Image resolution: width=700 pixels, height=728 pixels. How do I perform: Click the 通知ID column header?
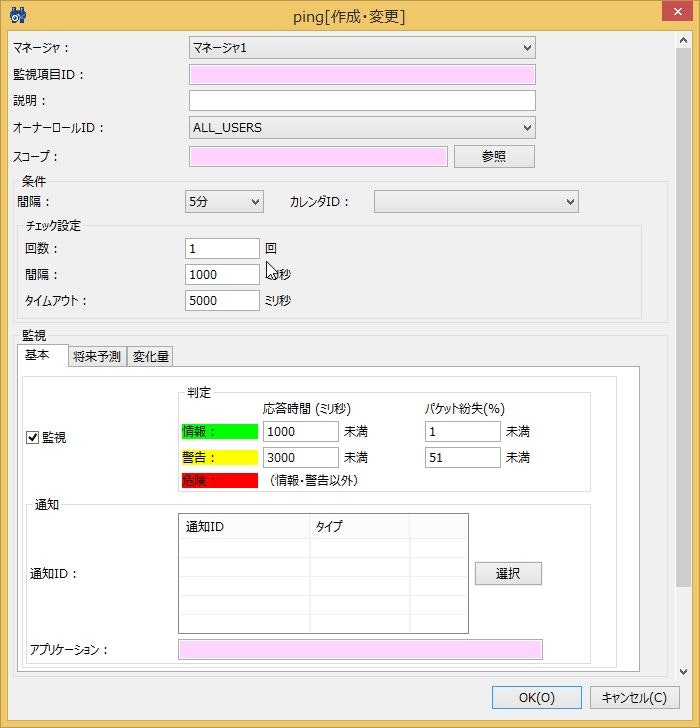[245, 526]
